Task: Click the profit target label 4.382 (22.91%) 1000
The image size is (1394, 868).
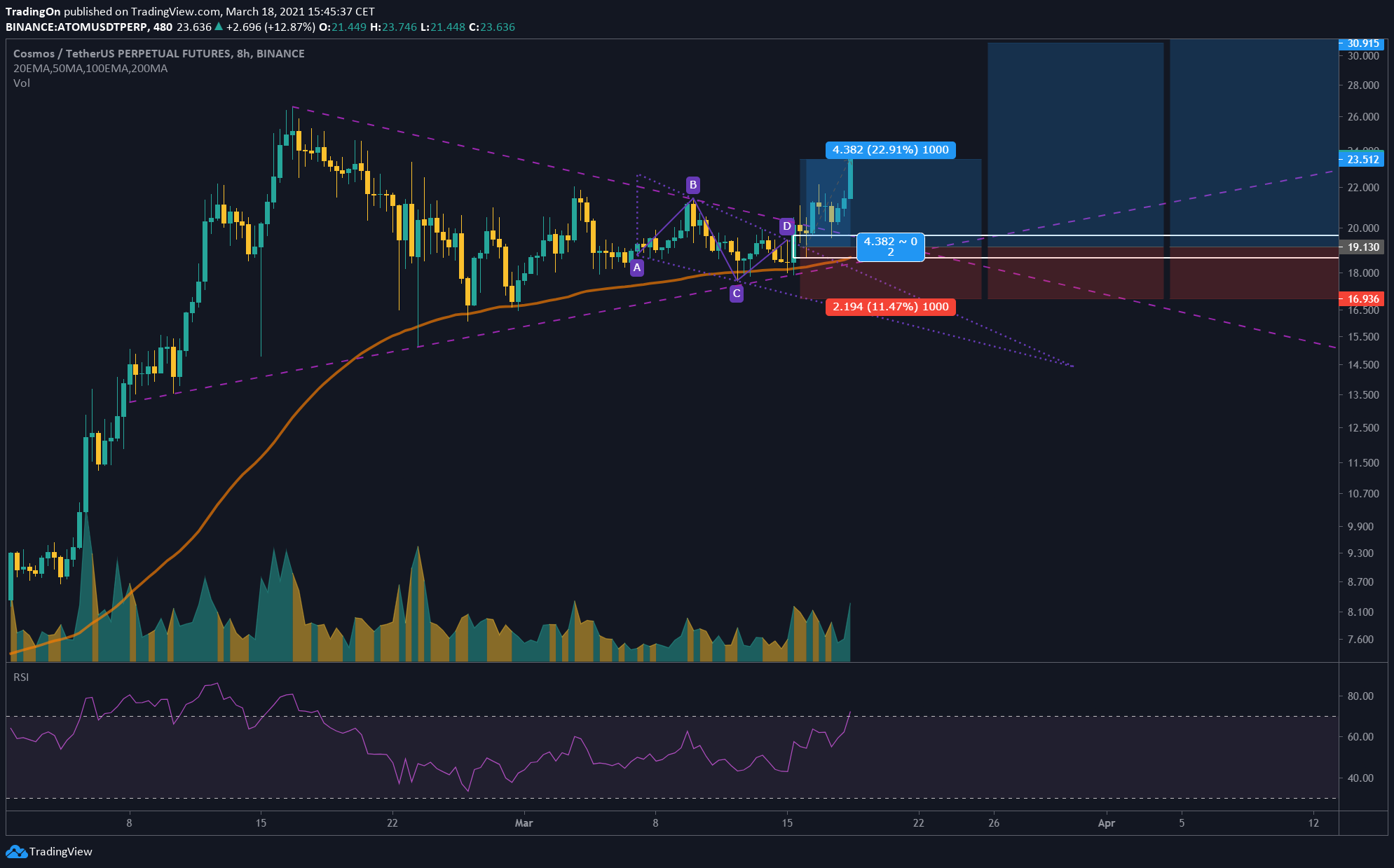Action: coord(891,150)
